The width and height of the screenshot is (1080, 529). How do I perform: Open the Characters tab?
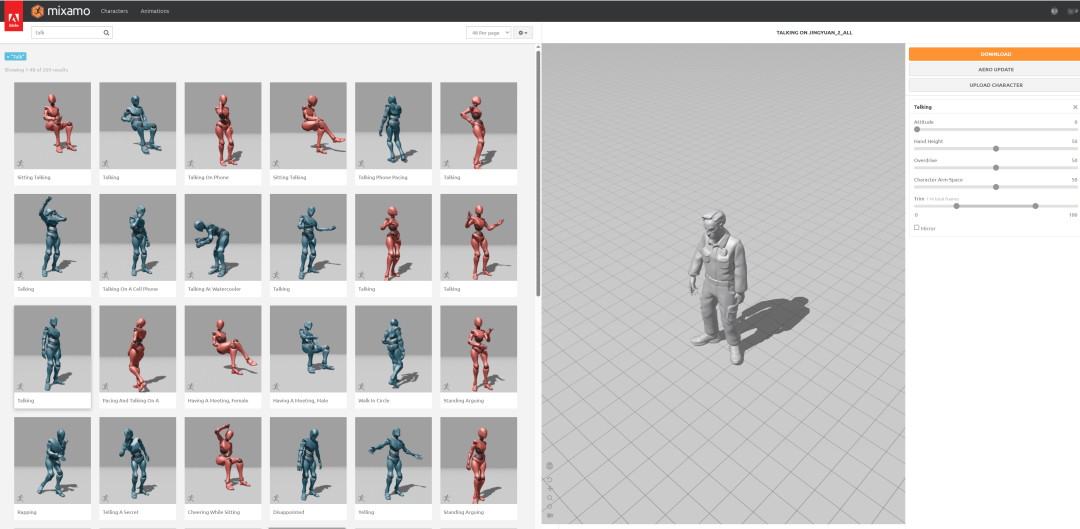114,11
